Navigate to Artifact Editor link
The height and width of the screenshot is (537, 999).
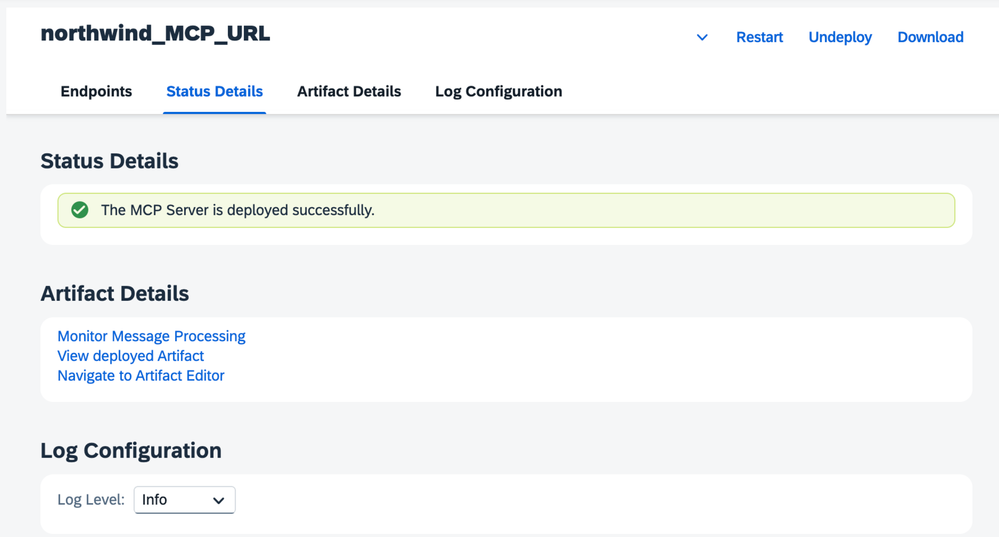coord(141,376)
